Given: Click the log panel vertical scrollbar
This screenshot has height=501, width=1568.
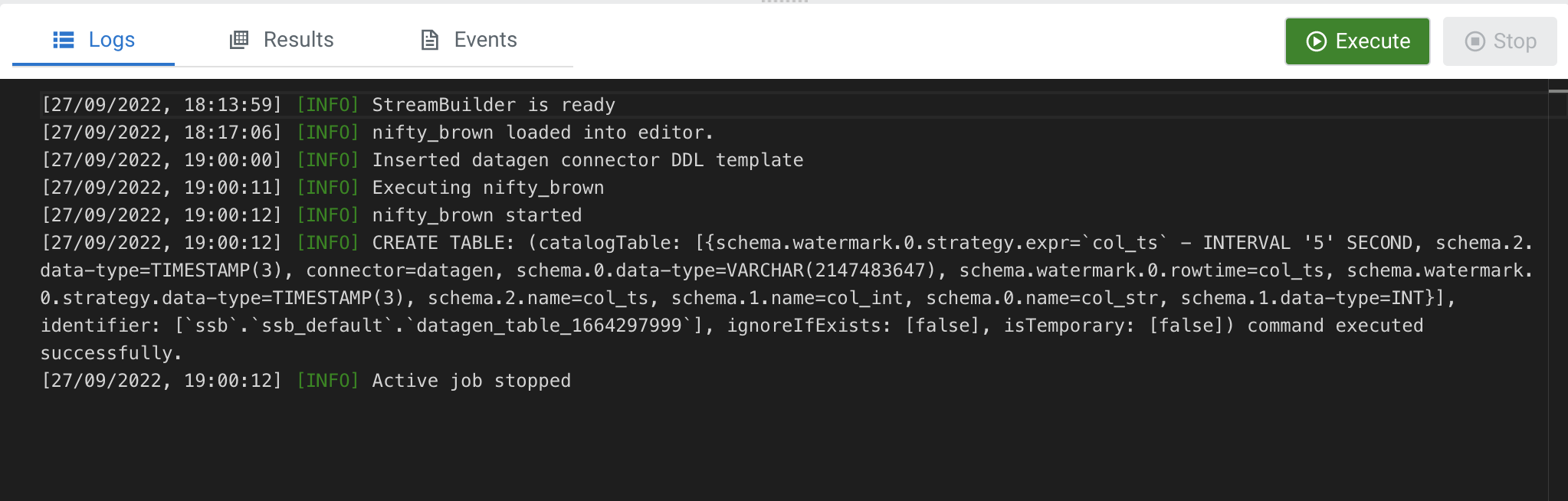Looking at the screenshot, I should pos(1558,291).
